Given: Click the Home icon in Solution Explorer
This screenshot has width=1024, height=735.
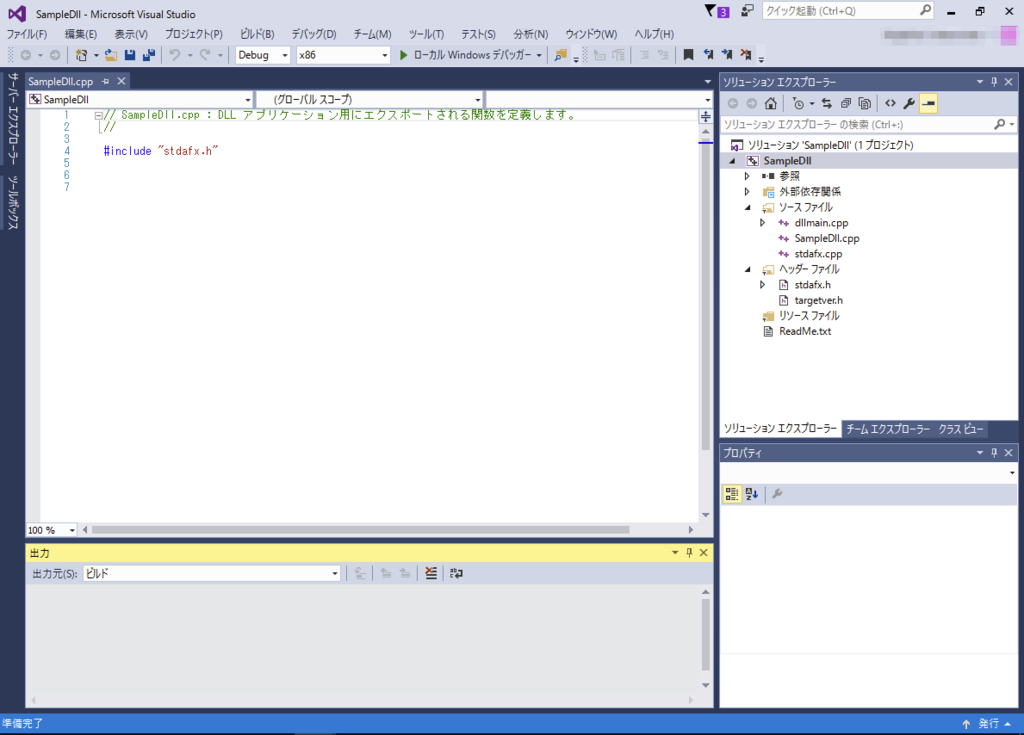Looking at the screenshot, I should 770,103.
